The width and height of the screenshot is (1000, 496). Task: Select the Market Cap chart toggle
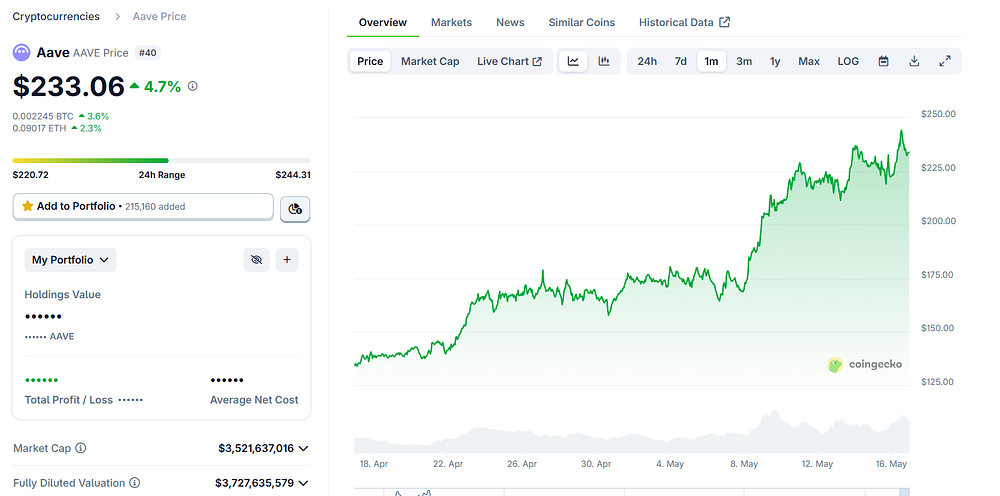[430, 61]
